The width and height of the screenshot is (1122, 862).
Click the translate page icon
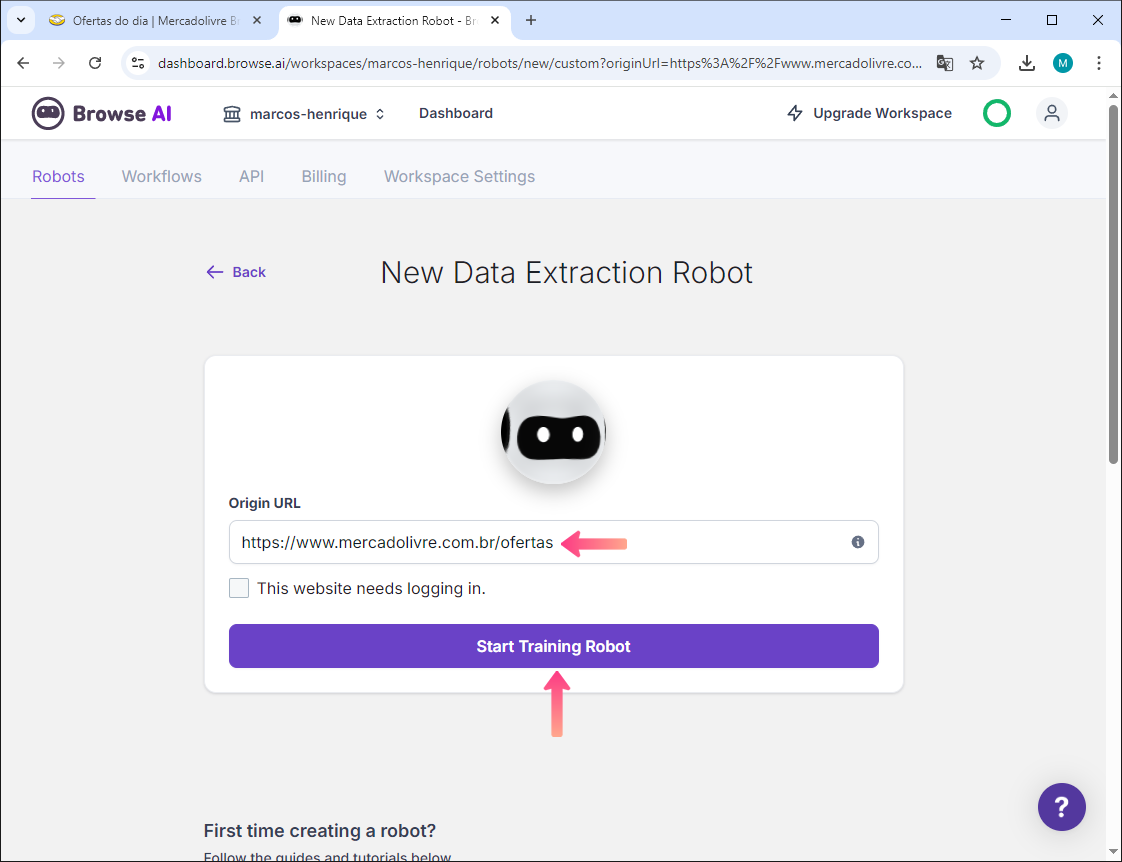click(x=945, y=63)
